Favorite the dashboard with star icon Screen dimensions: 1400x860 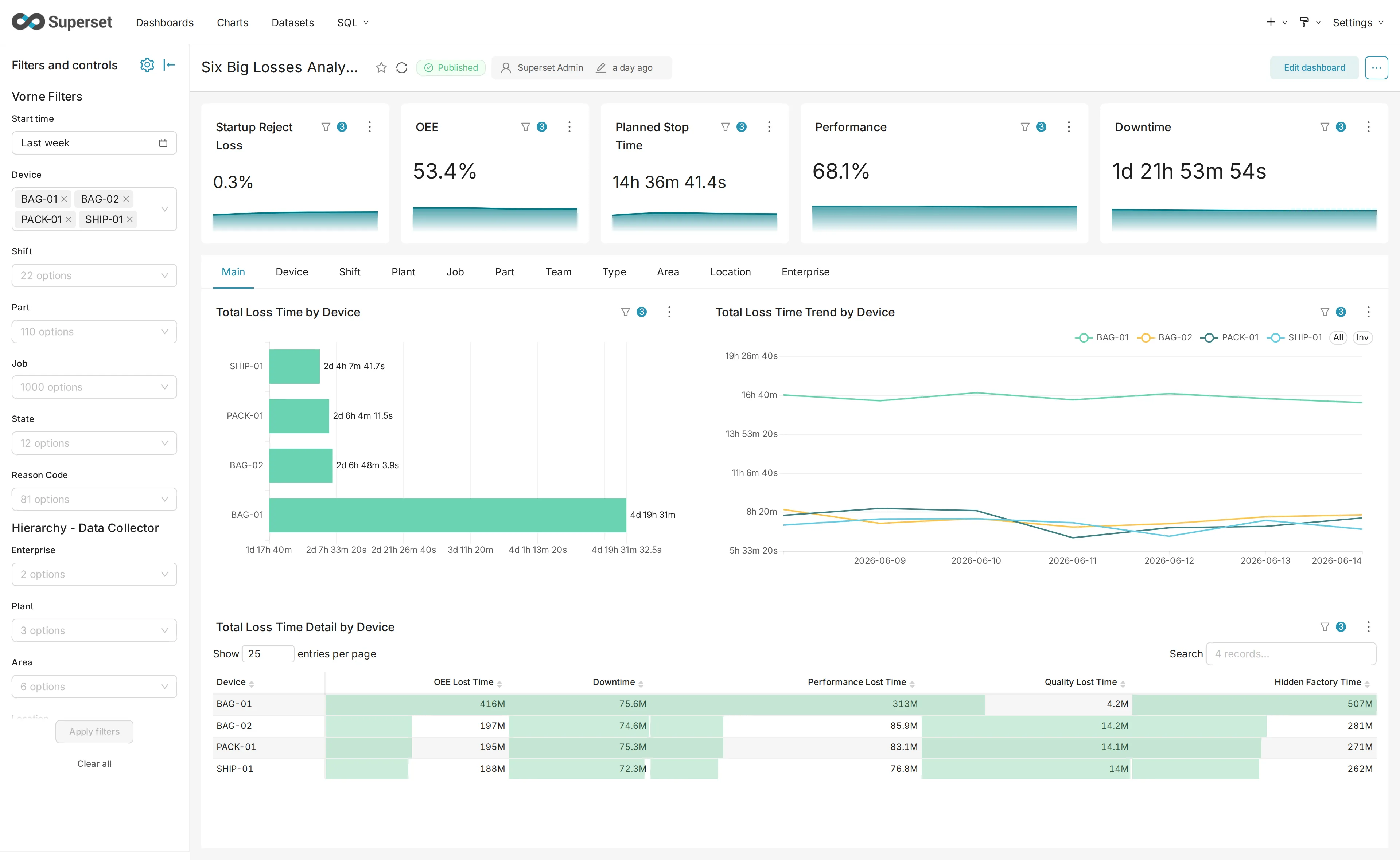pos(381,68)
